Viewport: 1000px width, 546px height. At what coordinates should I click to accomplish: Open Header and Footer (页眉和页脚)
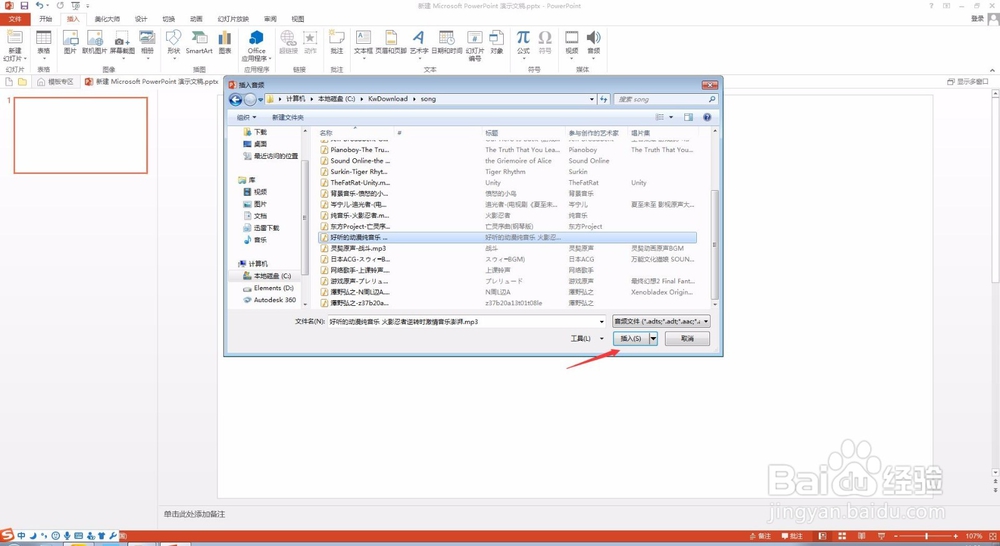391,42
